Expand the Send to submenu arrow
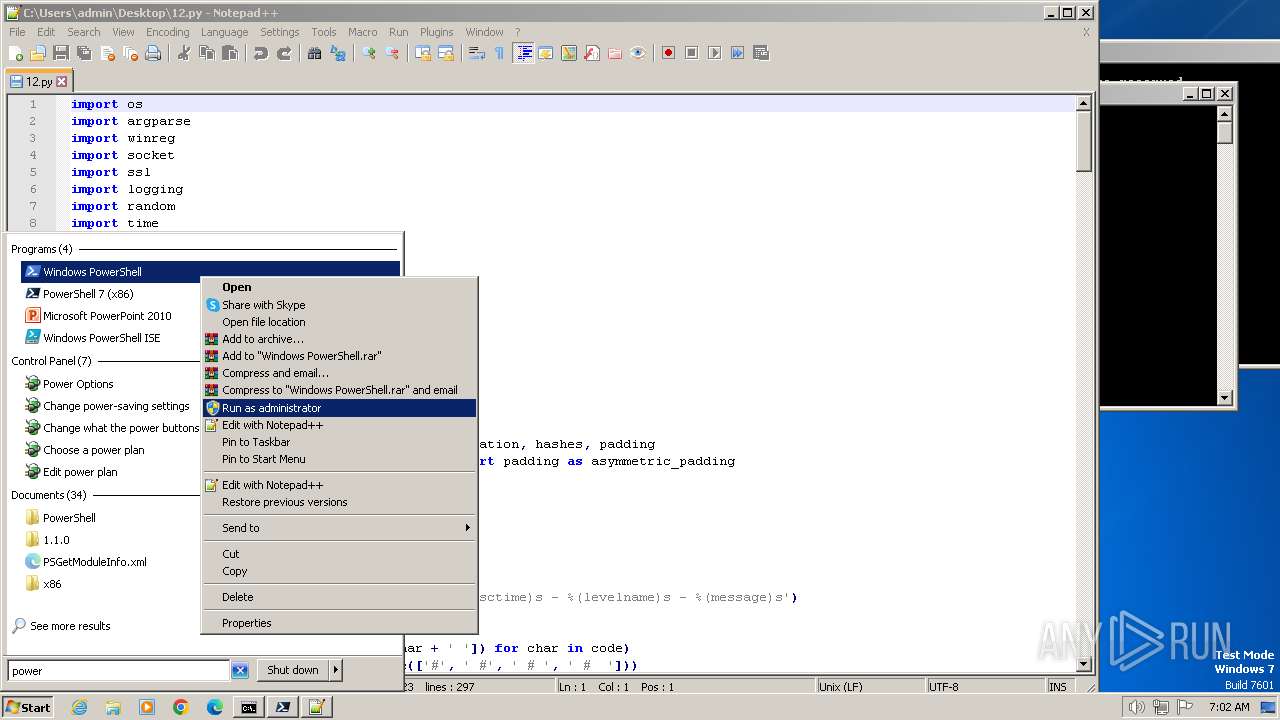 (x=467, y=528)
